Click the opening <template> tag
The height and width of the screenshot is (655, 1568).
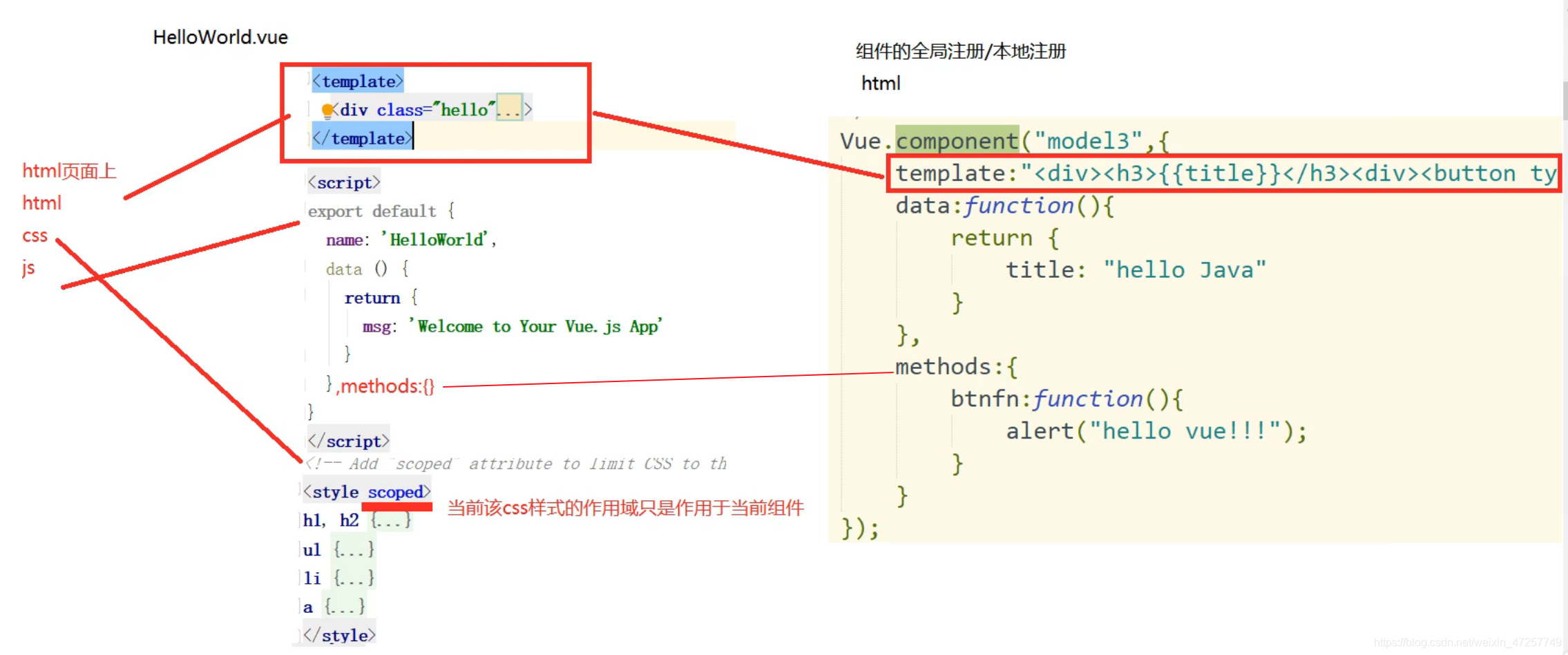coord(358,82)
